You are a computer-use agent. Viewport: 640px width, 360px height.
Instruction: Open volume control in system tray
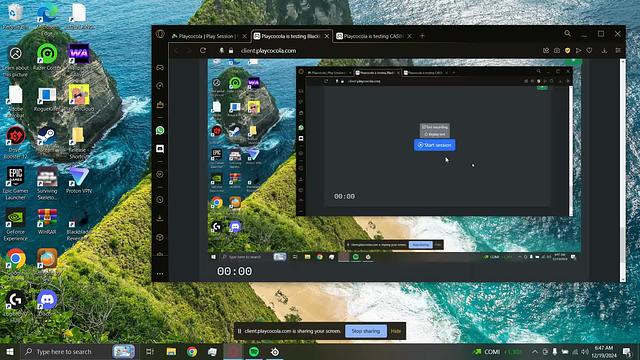point(585,351)
